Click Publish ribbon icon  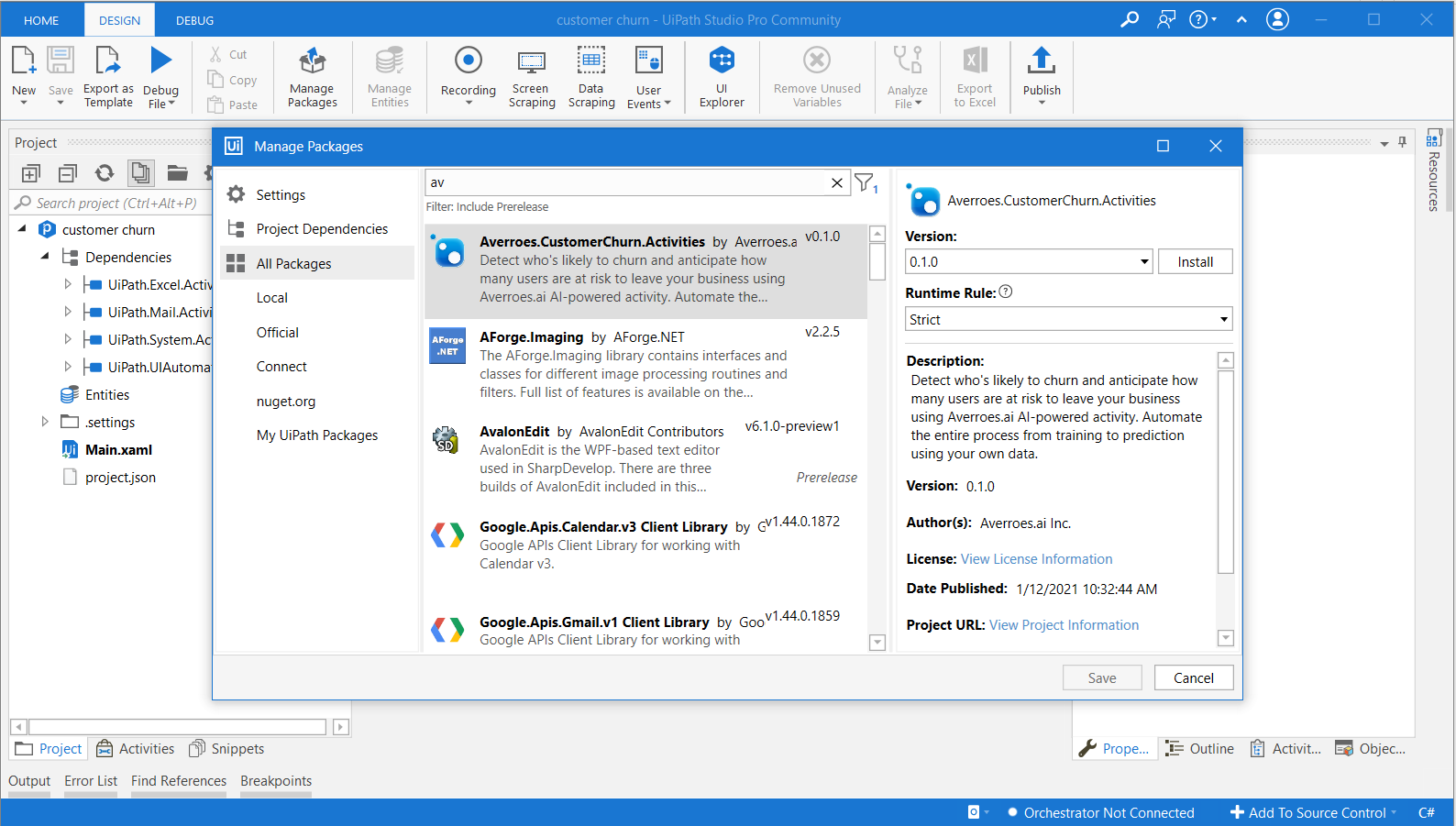click(x=1042, y=61)
